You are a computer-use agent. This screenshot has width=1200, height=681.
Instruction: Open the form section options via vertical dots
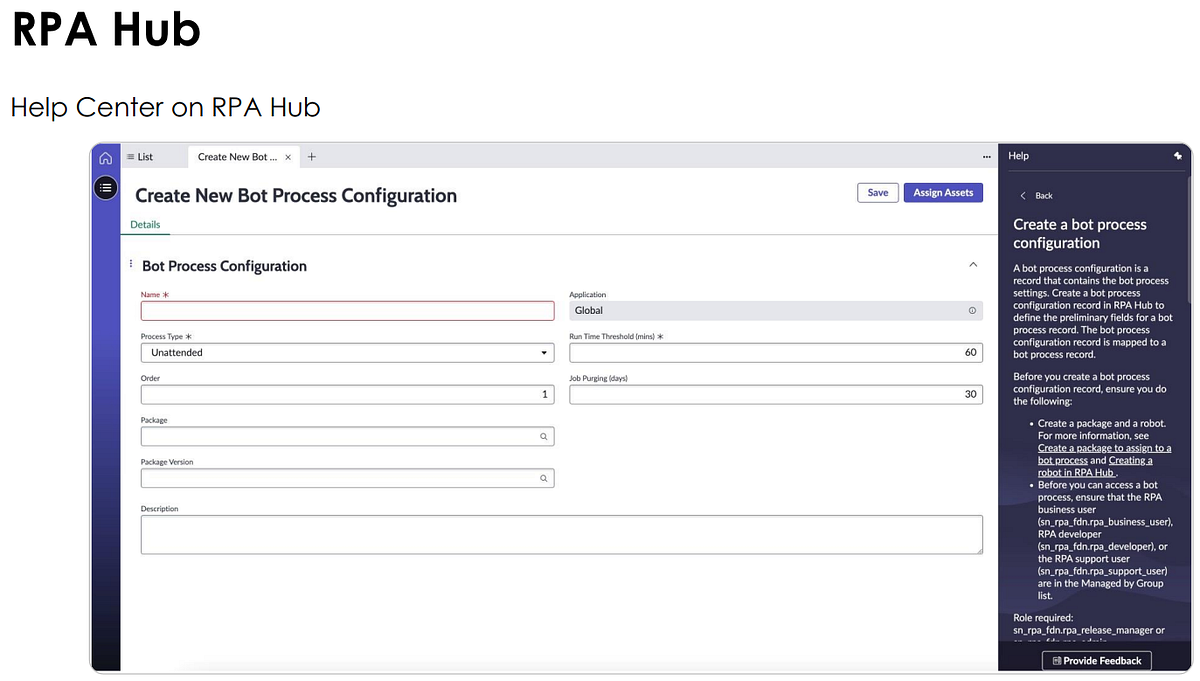pos(131,264)
